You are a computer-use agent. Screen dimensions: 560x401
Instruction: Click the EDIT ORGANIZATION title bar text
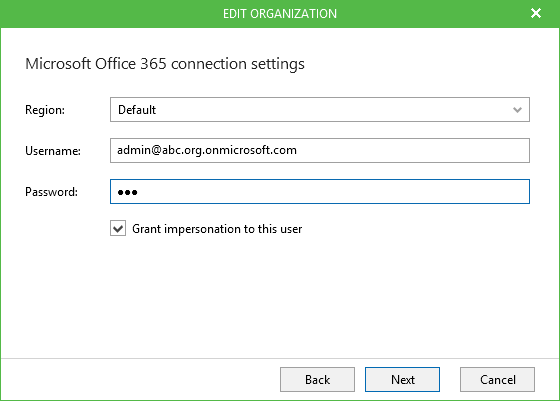click(x=280, y=14)
